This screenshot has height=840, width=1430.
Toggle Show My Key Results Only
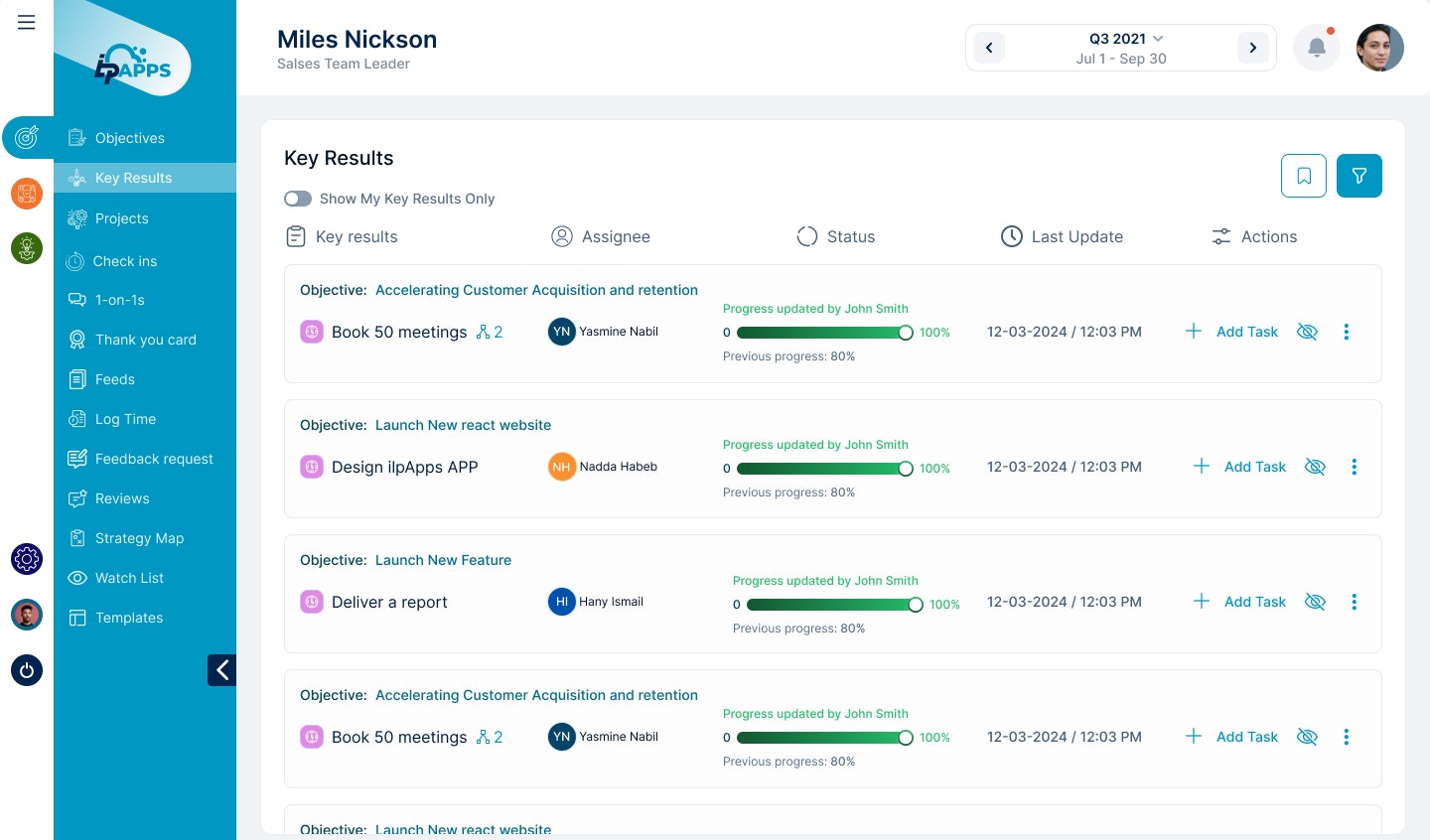[x=298, y=199]
